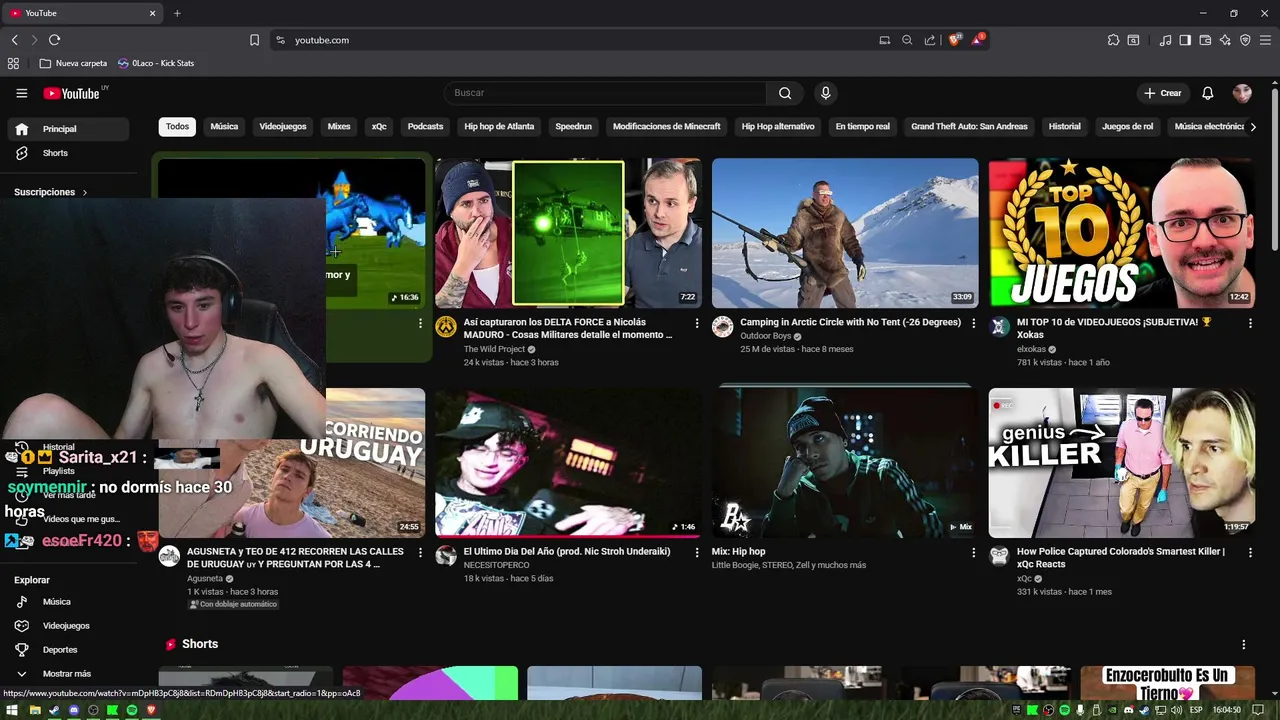Play the TOP 10 JUEGOS thumbnail
Image resolution: width=1280 pixels, height=720 pixels.
pyautogui.click(x=1122, y=233)
